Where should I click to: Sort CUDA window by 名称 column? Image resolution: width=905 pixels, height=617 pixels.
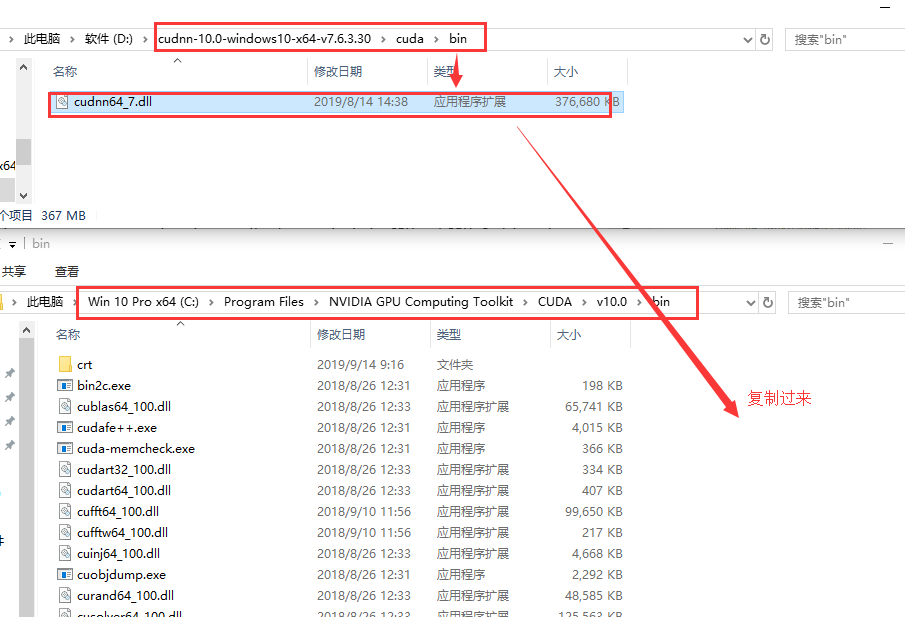68,334
